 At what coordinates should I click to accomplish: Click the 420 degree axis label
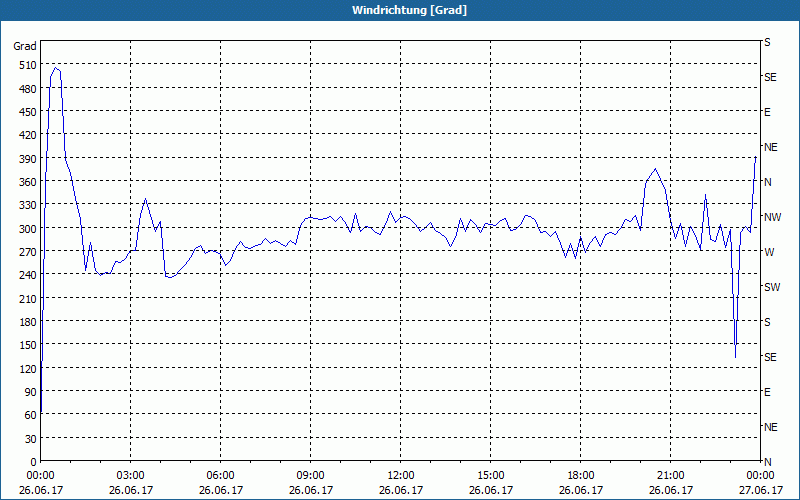pyautogui.click(x=28, y=135)
